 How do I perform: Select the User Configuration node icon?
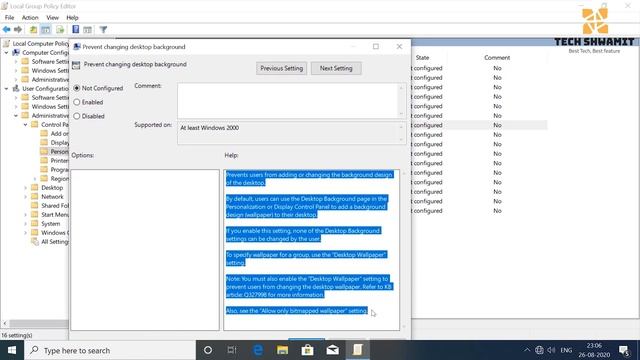tap(16, 89)
